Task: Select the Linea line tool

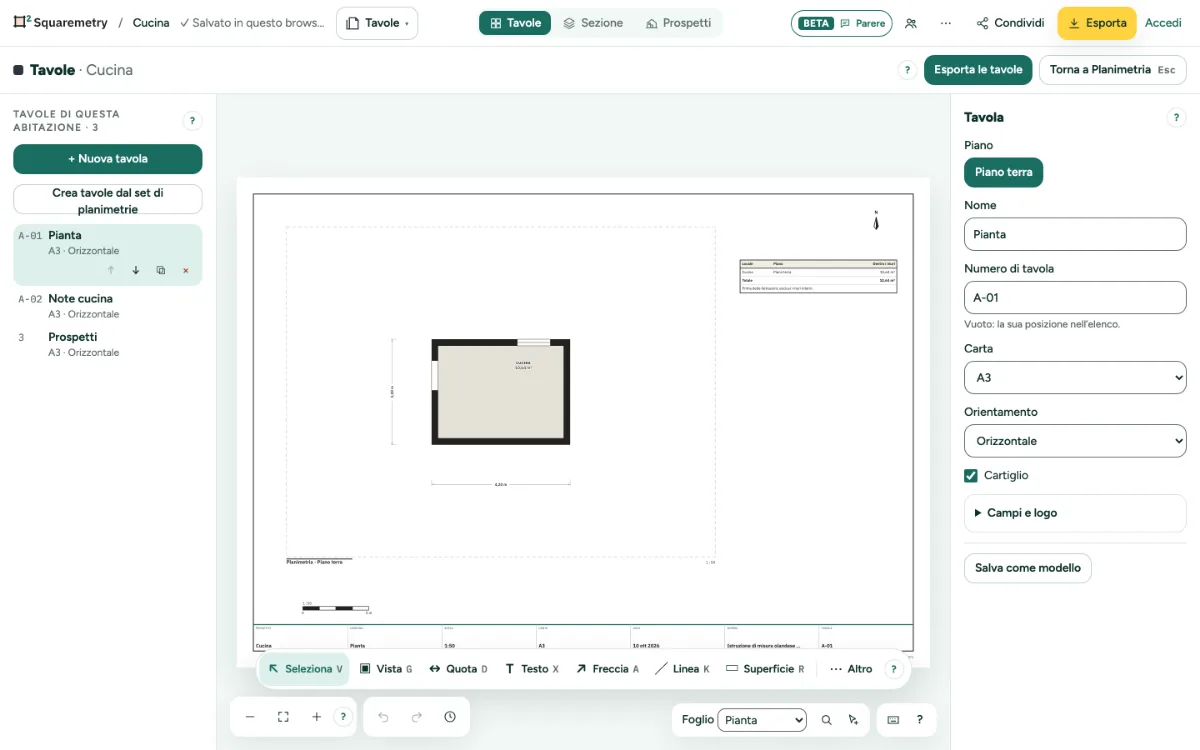Action: 682,669
